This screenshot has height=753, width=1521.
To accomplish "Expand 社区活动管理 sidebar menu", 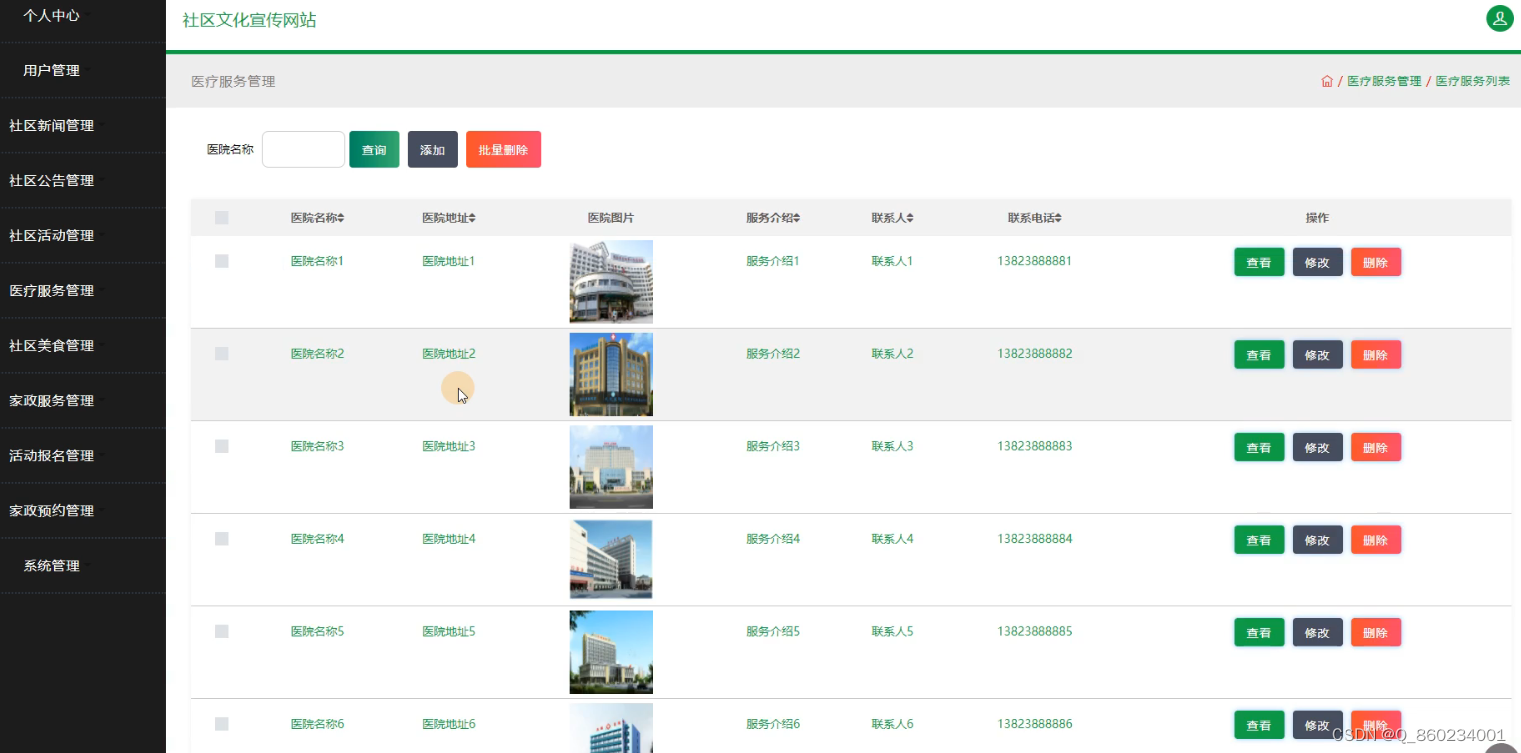I will point(82,236).
